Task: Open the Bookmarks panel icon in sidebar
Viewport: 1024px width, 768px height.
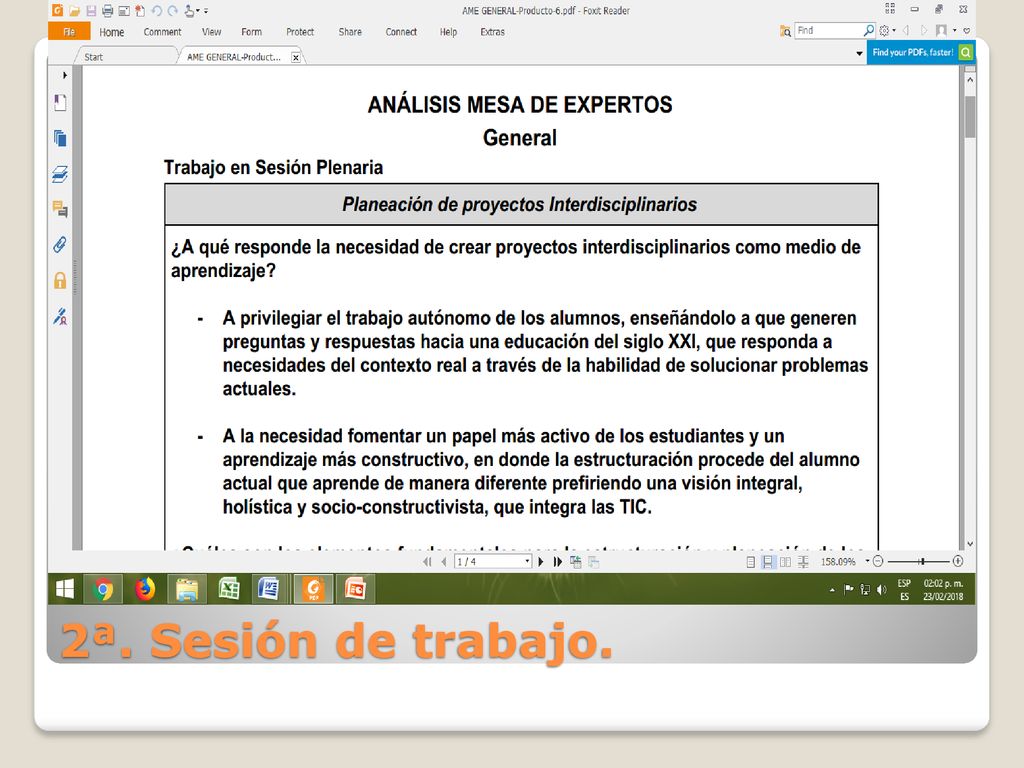Action: click(x=60, y=103)
